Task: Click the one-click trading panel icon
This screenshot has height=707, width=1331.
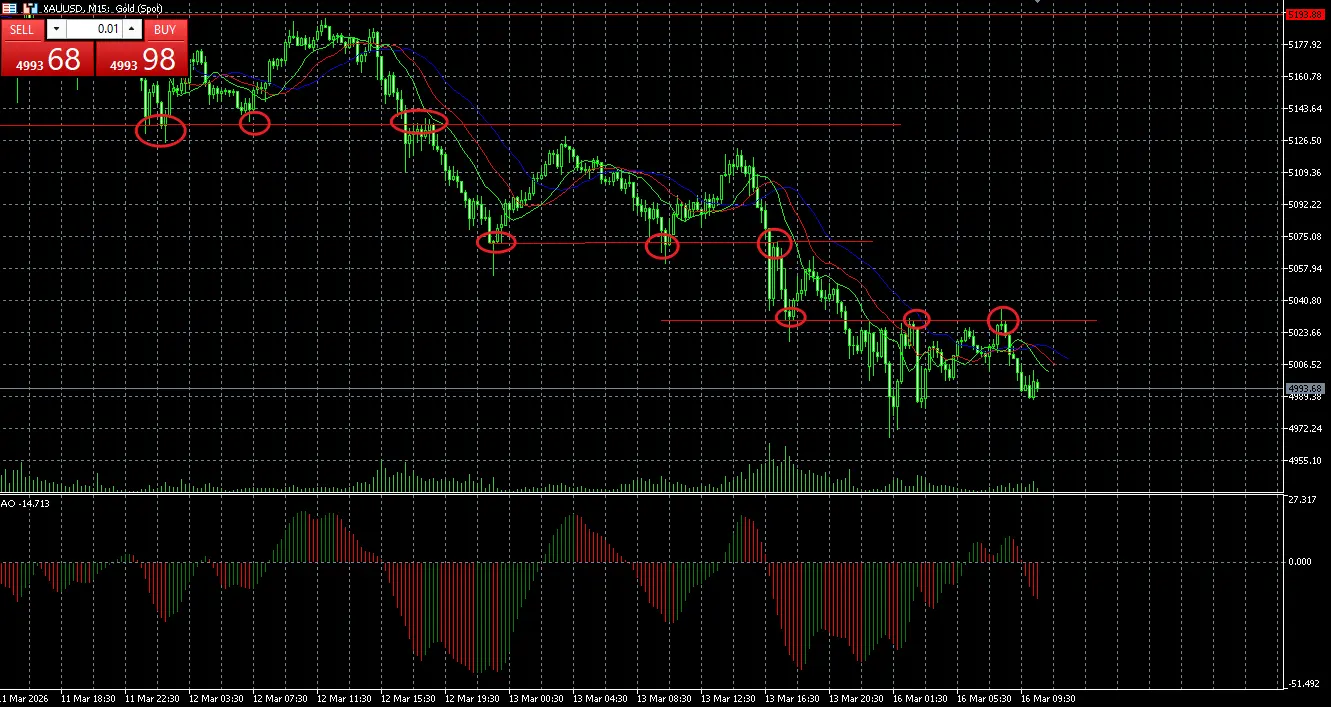Action: click(30, 7)
